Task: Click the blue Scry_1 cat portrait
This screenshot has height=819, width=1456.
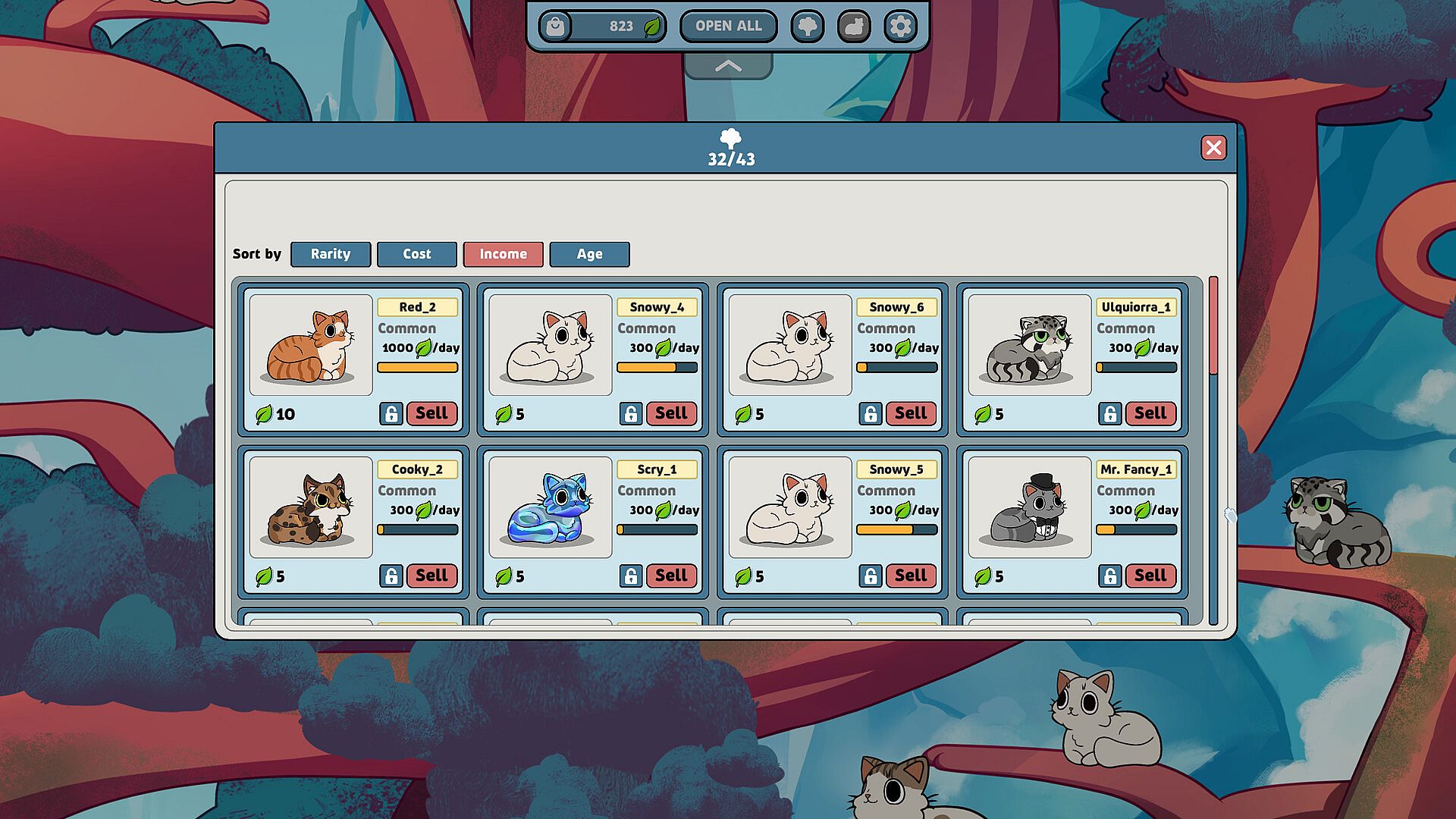Action: (x=550, y=507)
